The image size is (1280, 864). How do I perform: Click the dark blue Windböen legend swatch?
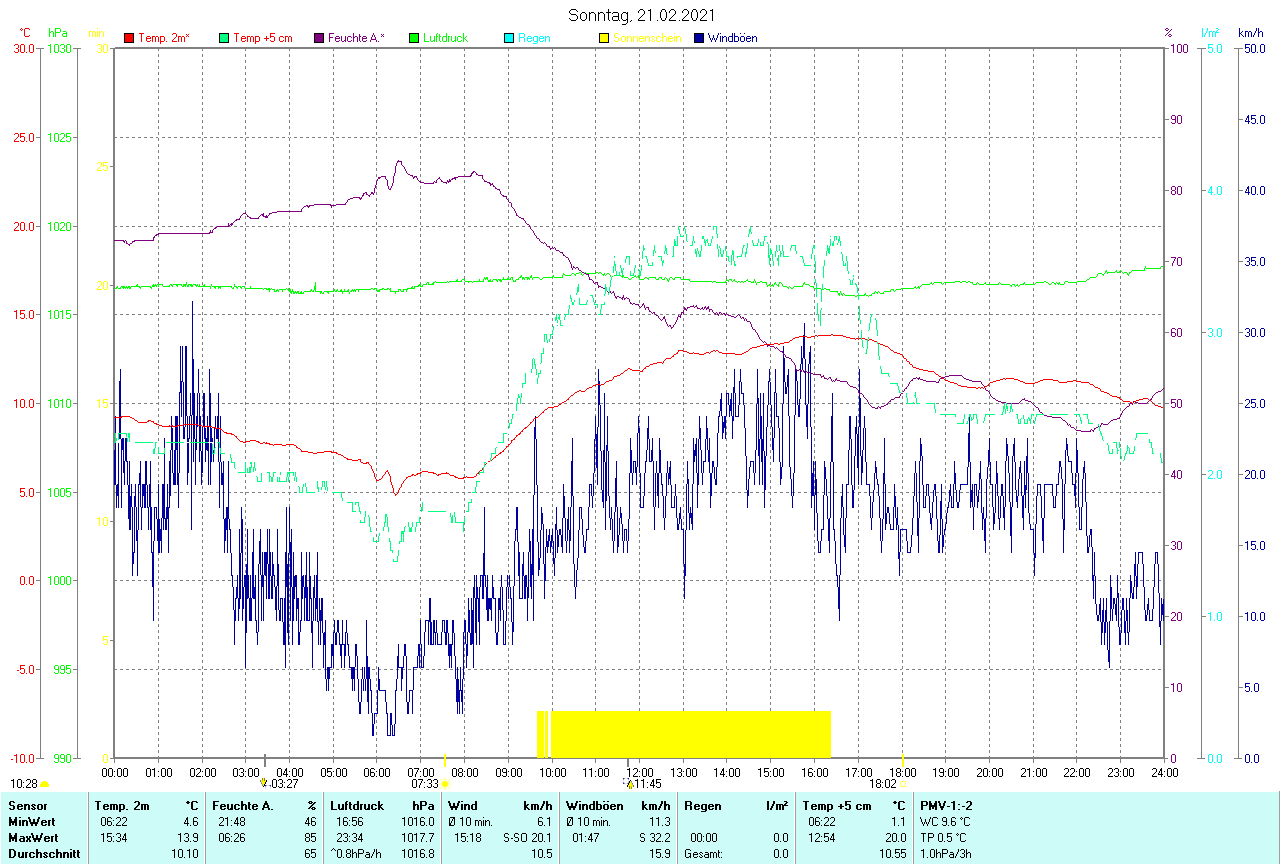tap(699, 38)
